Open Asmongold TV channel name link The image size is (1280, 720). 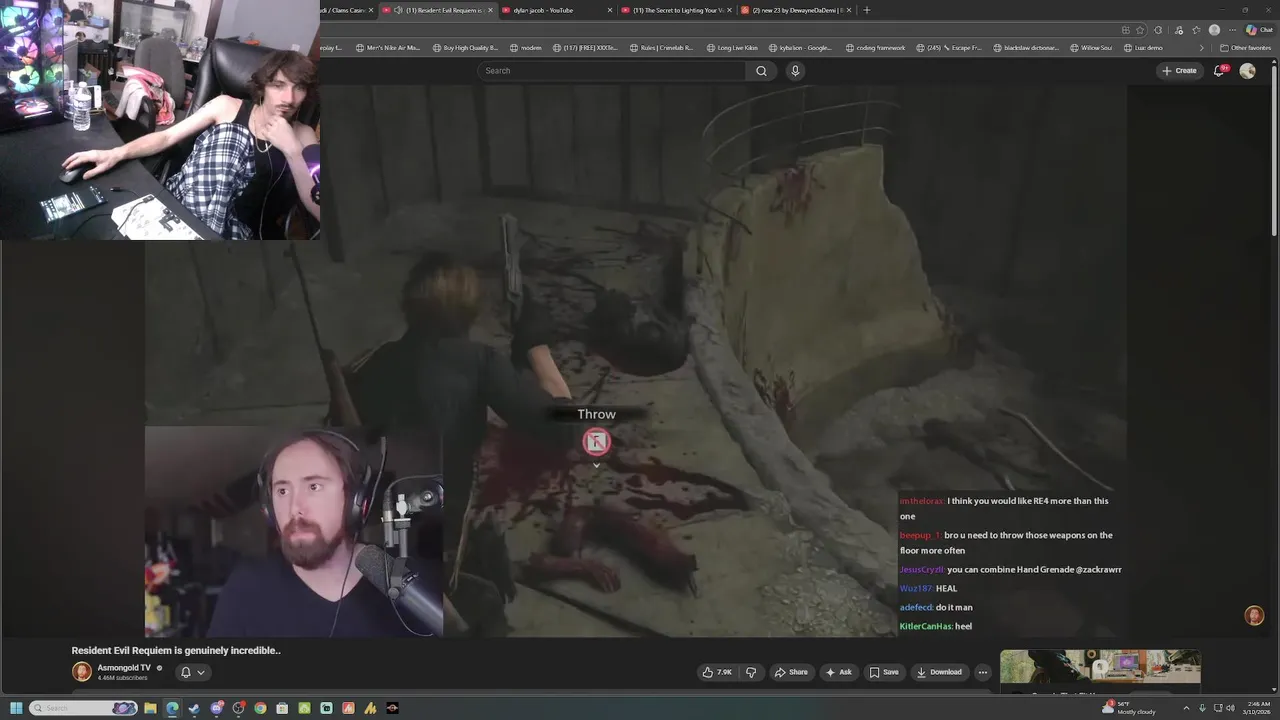(x=124, y=668)
